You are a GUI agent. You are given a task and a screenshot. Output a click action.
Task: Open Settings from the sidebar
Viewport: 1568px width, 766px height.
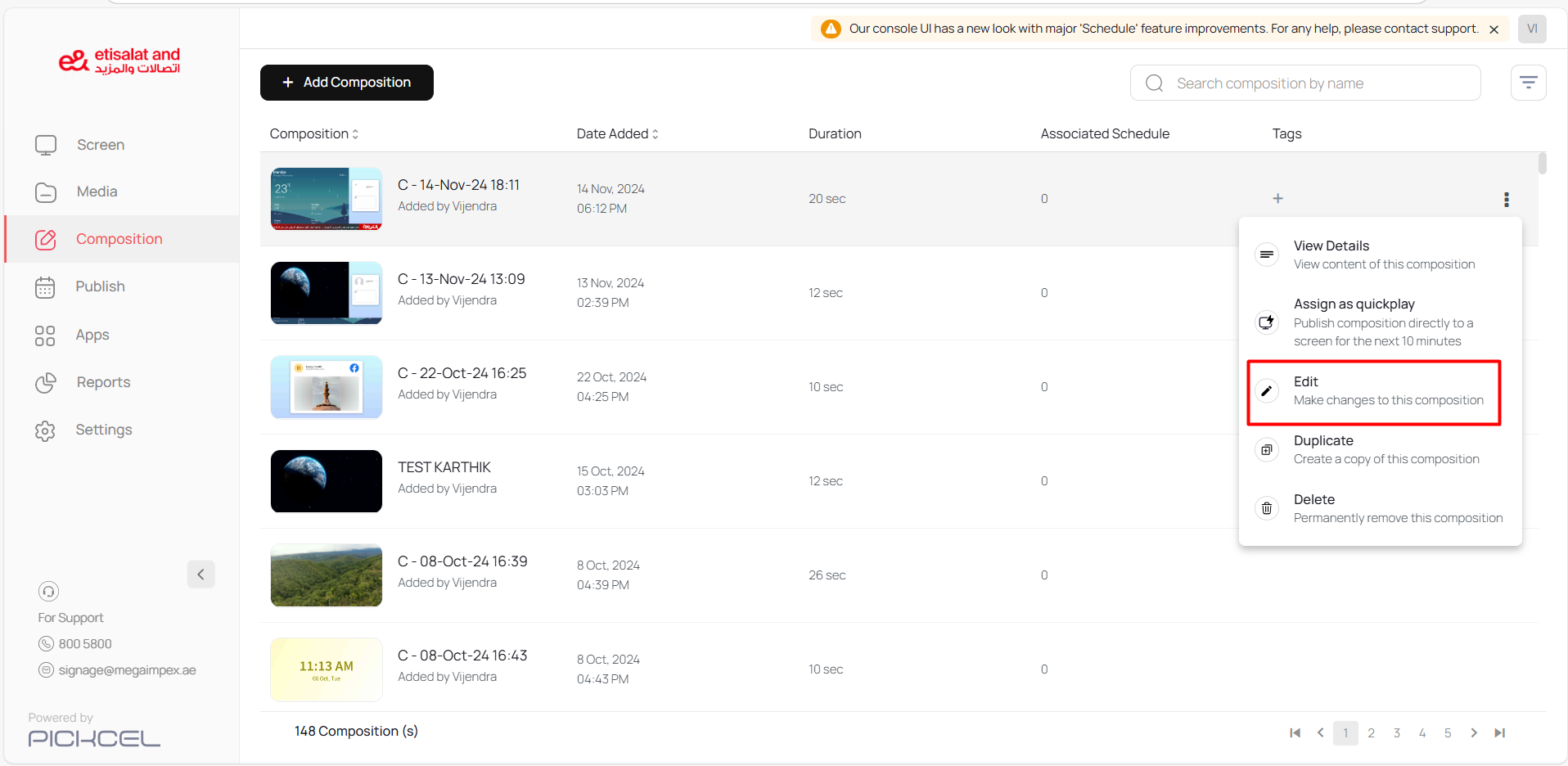click(103, 430)
